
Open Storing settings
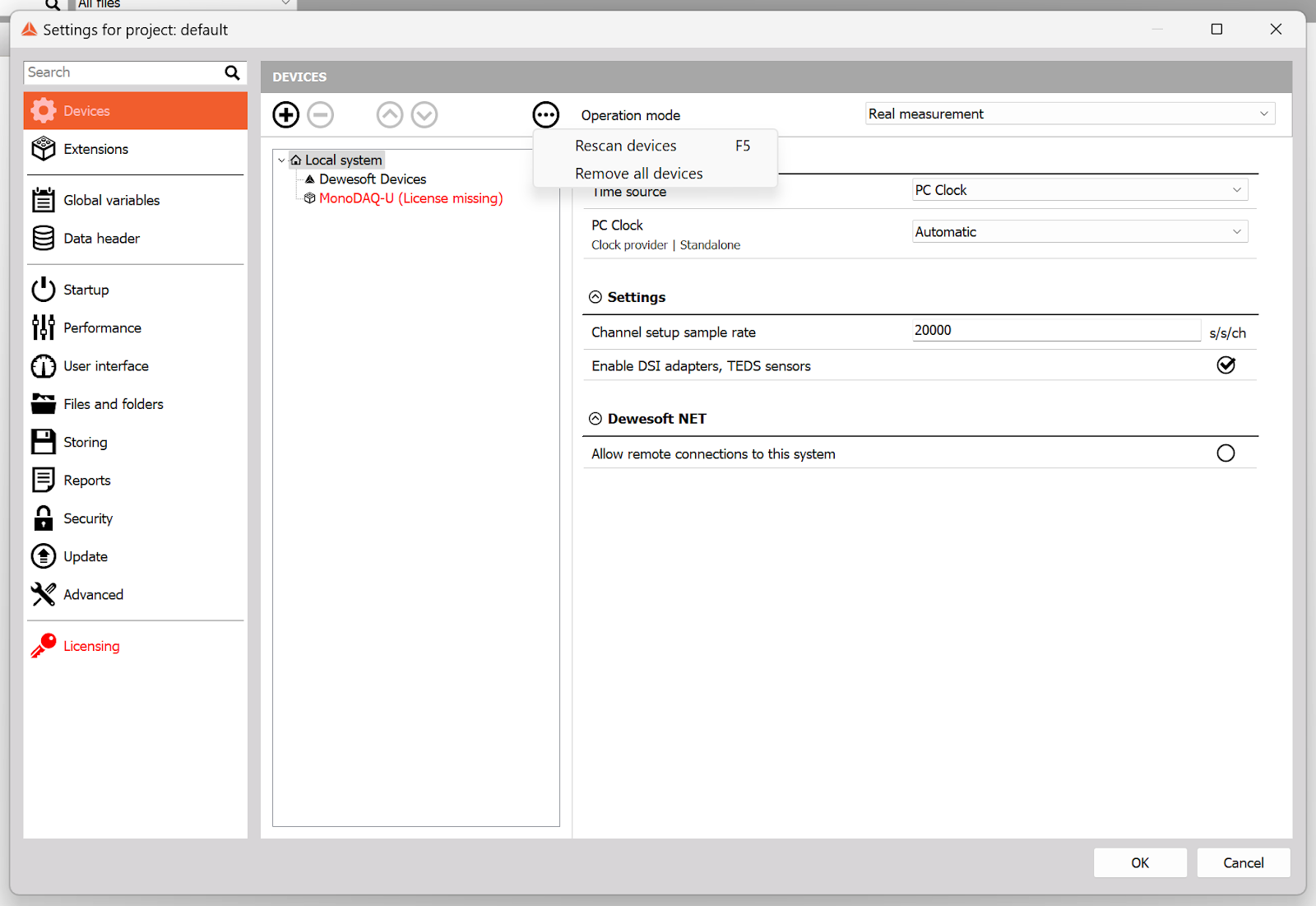[136, 442]
